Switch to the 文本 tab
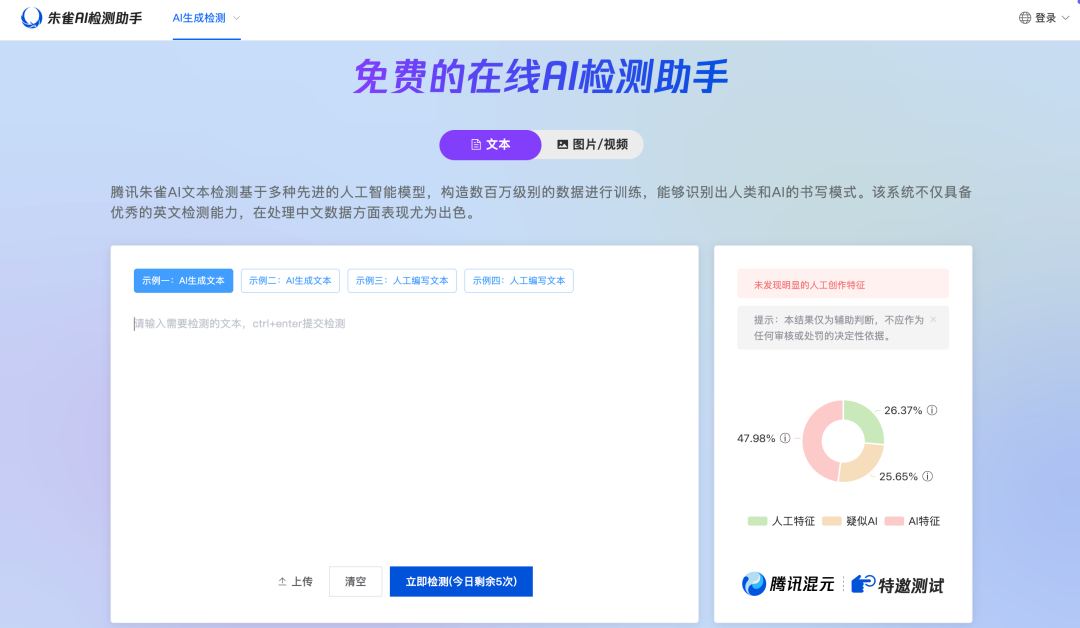Viewport: 1080px width, 628px height. click(x=489, y=144)
